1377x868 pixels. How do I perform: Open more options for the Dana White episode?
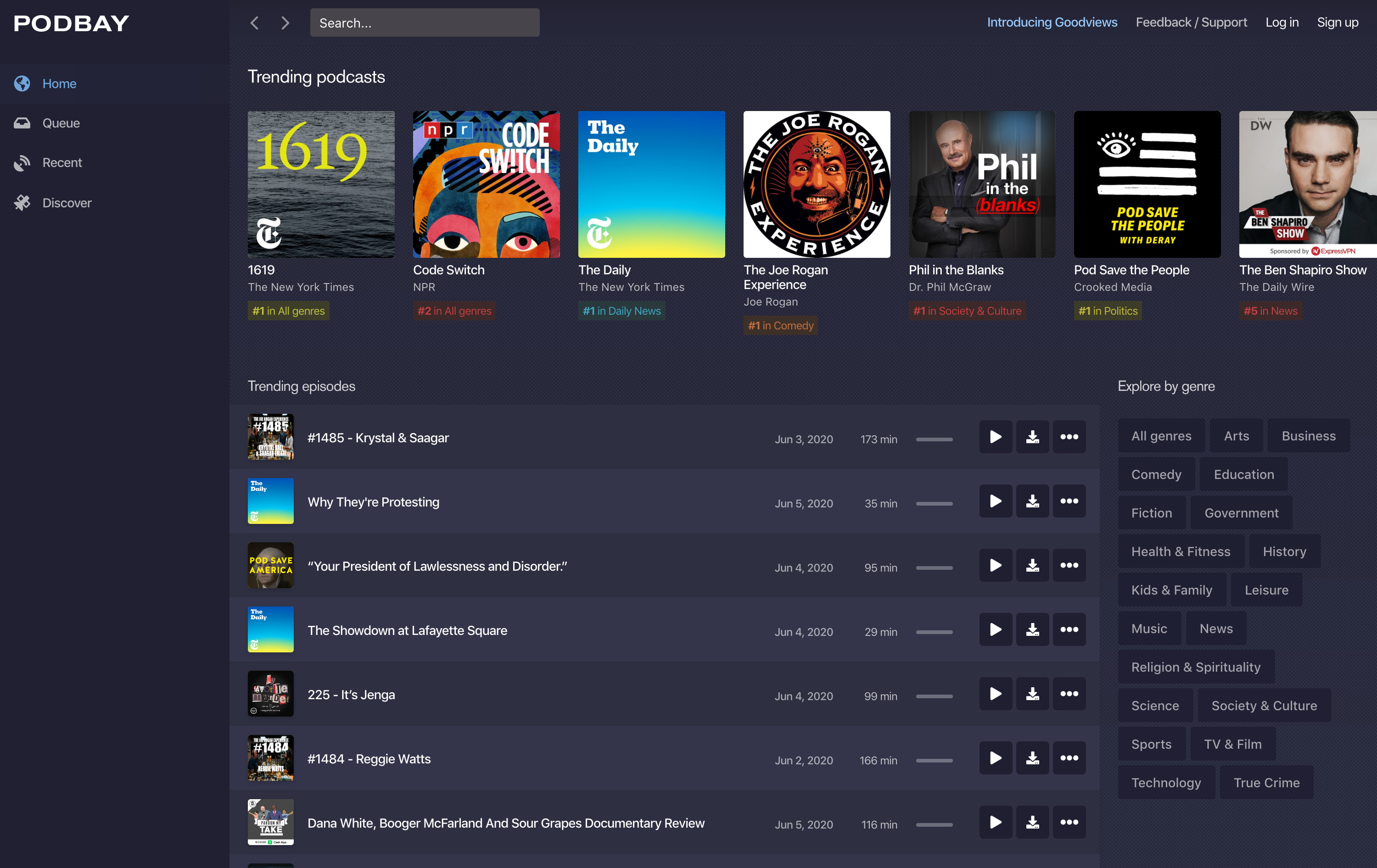[x=1069, y=822]
